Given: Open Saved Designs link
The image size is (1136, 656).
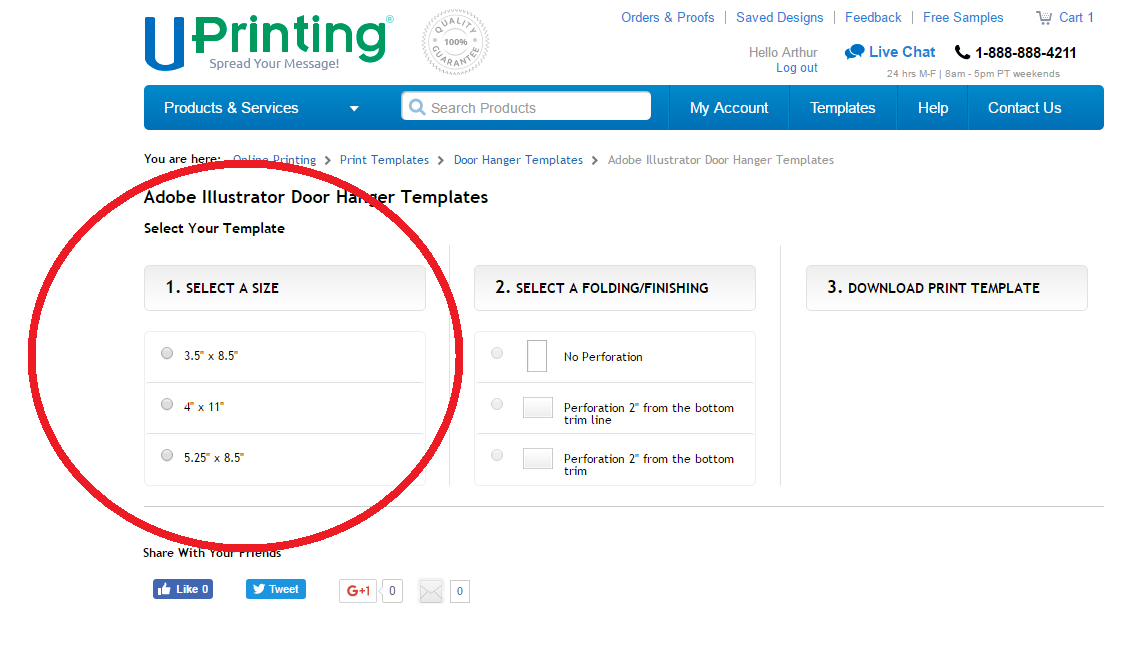Looking at the screenshot, I should tap(780, 17).
